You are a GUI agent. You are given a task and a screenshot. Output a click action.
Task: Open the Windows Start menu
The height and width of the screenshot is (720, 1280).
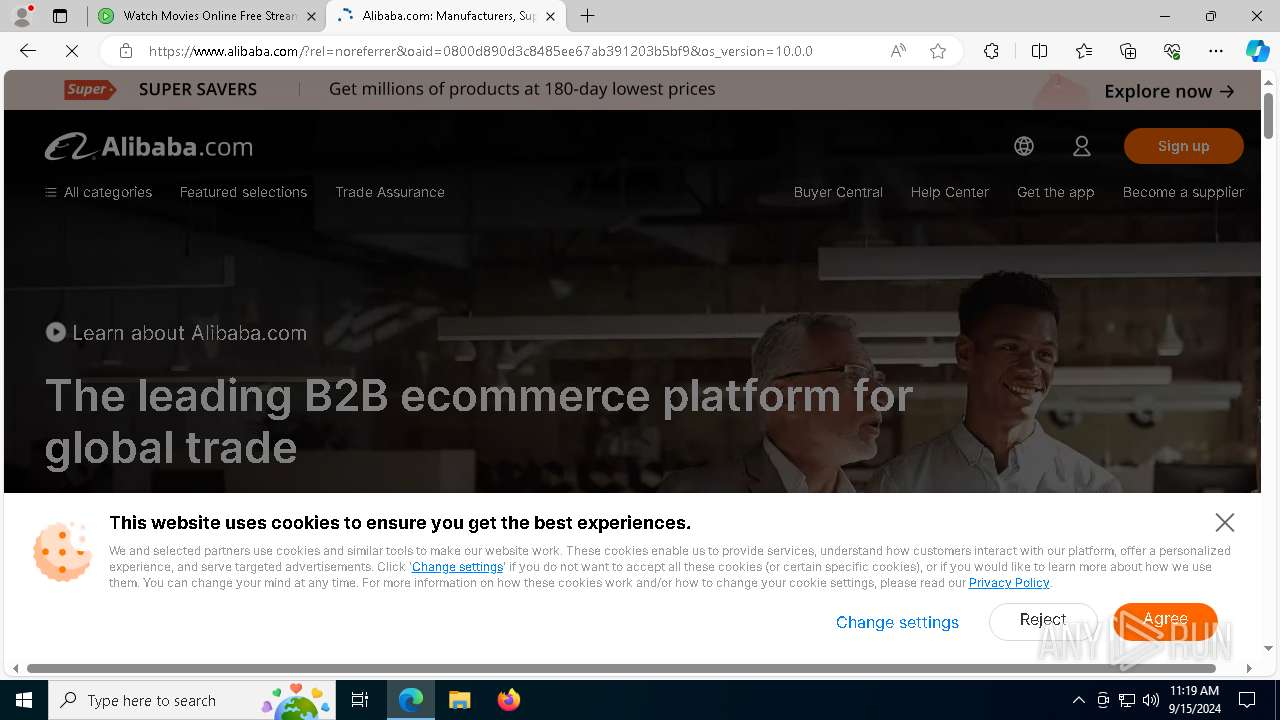[24, 700]
